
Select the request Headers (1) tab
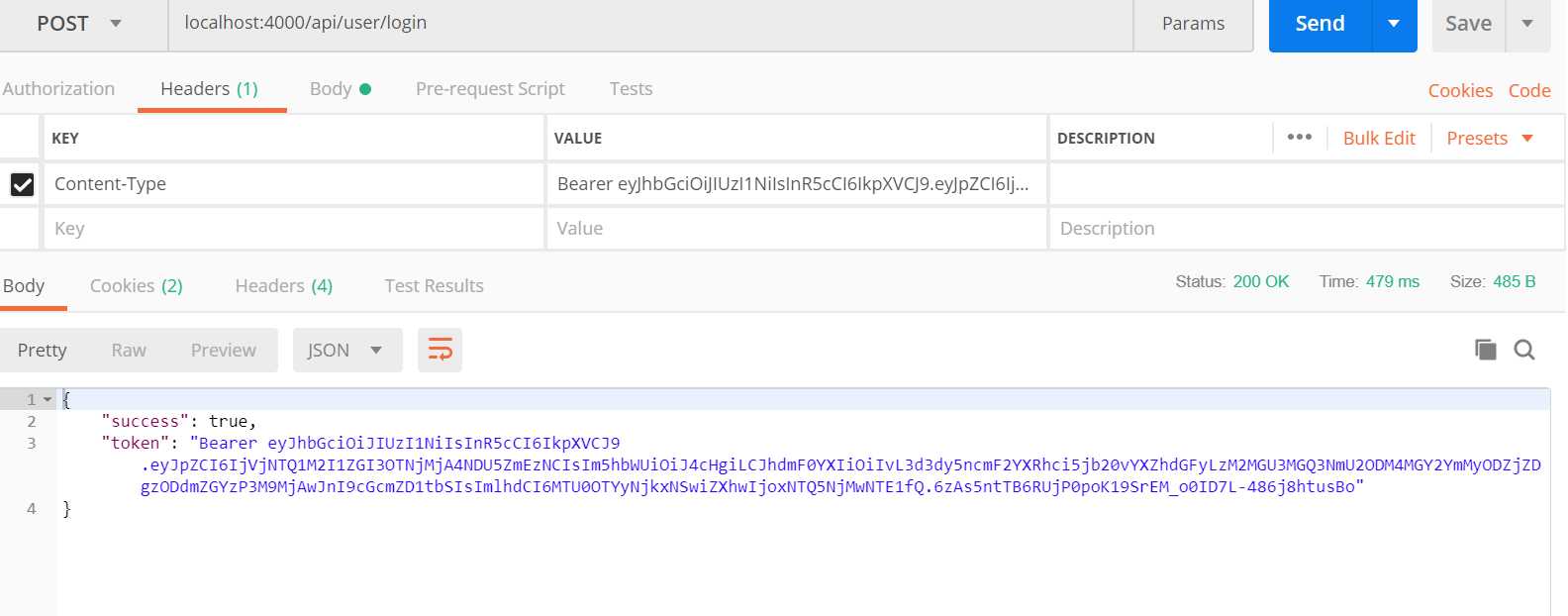(x=210, y=89)
